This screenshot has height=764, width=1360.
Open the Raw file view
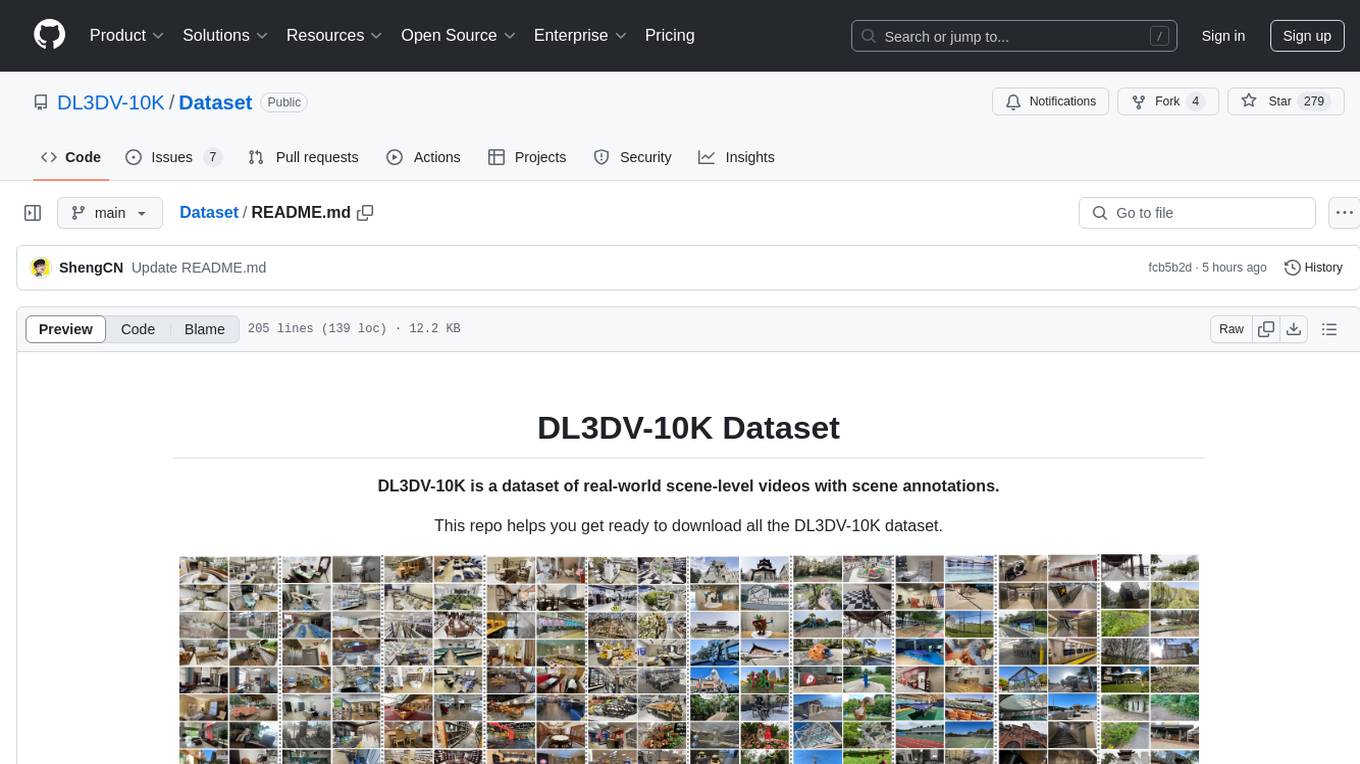click(1231, 329)
